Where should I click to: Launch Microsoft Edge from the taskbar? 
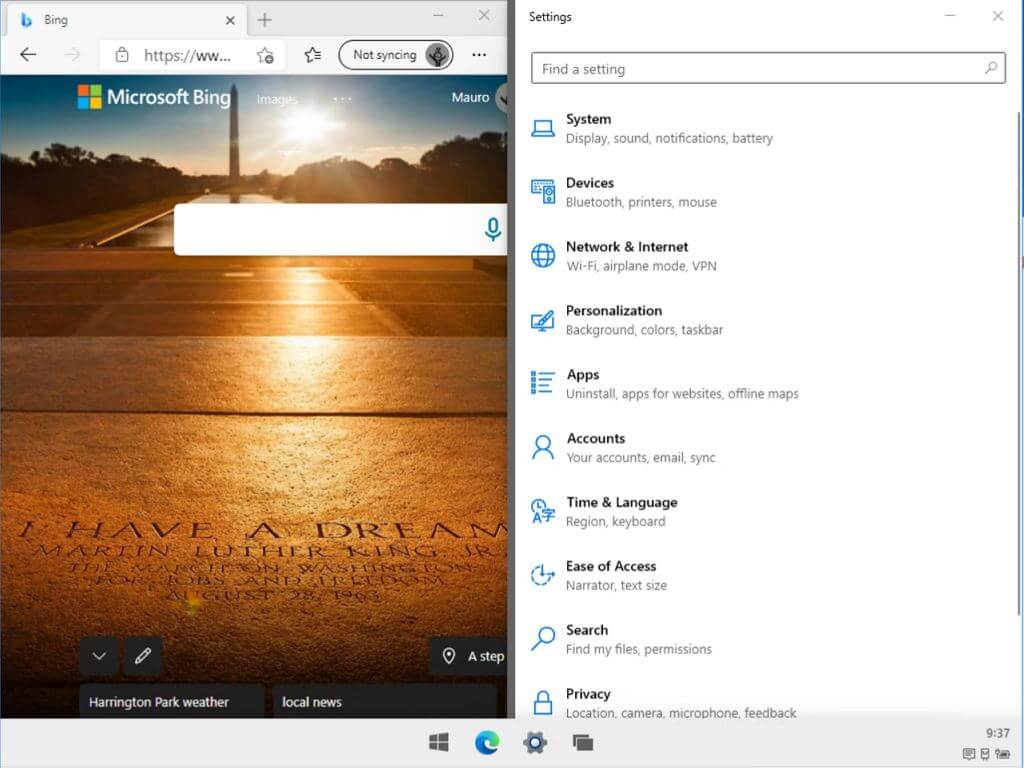[x=487, y=743]
